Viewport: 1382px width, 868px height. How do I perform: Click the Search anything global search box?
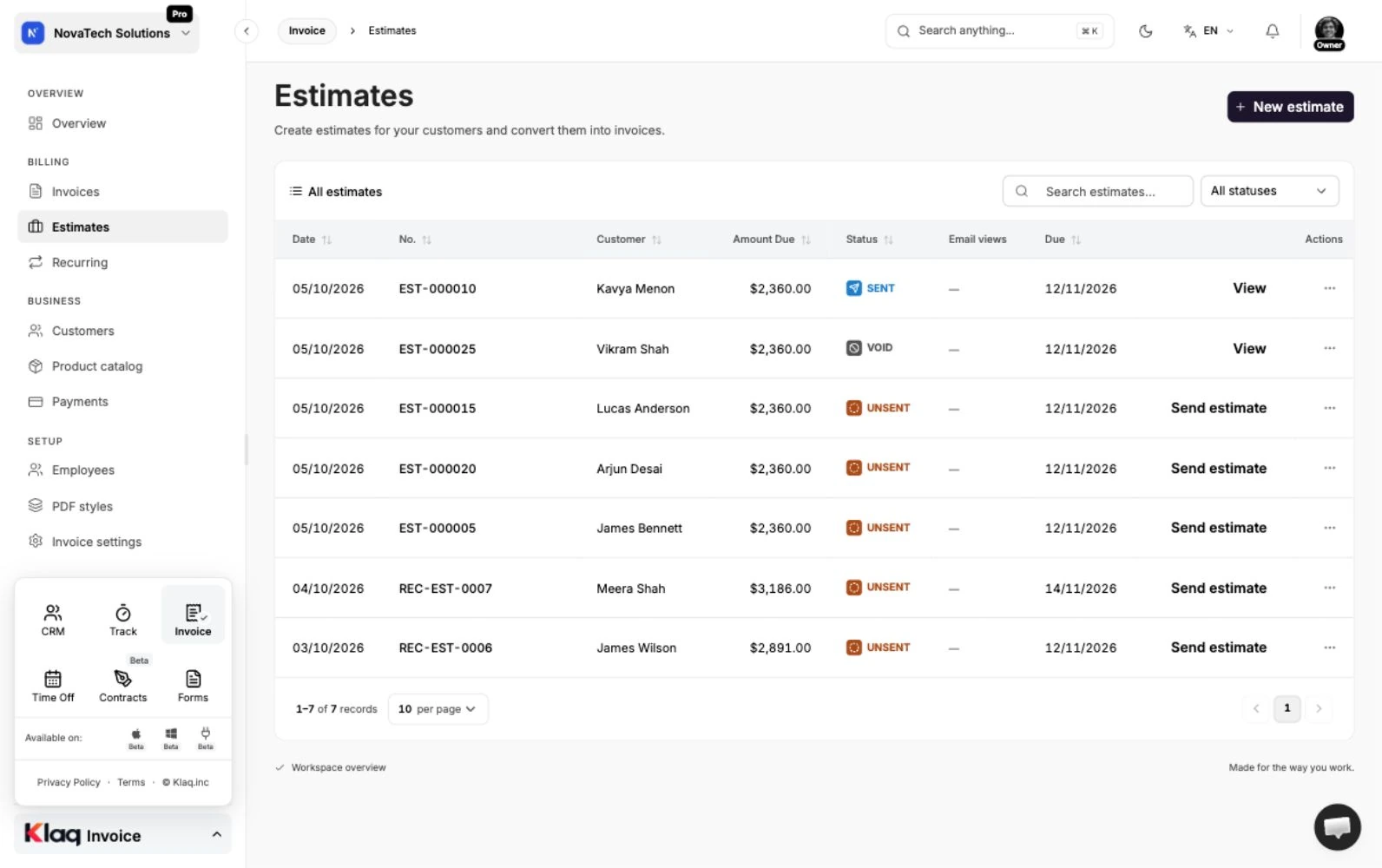[x=999, y=31]
